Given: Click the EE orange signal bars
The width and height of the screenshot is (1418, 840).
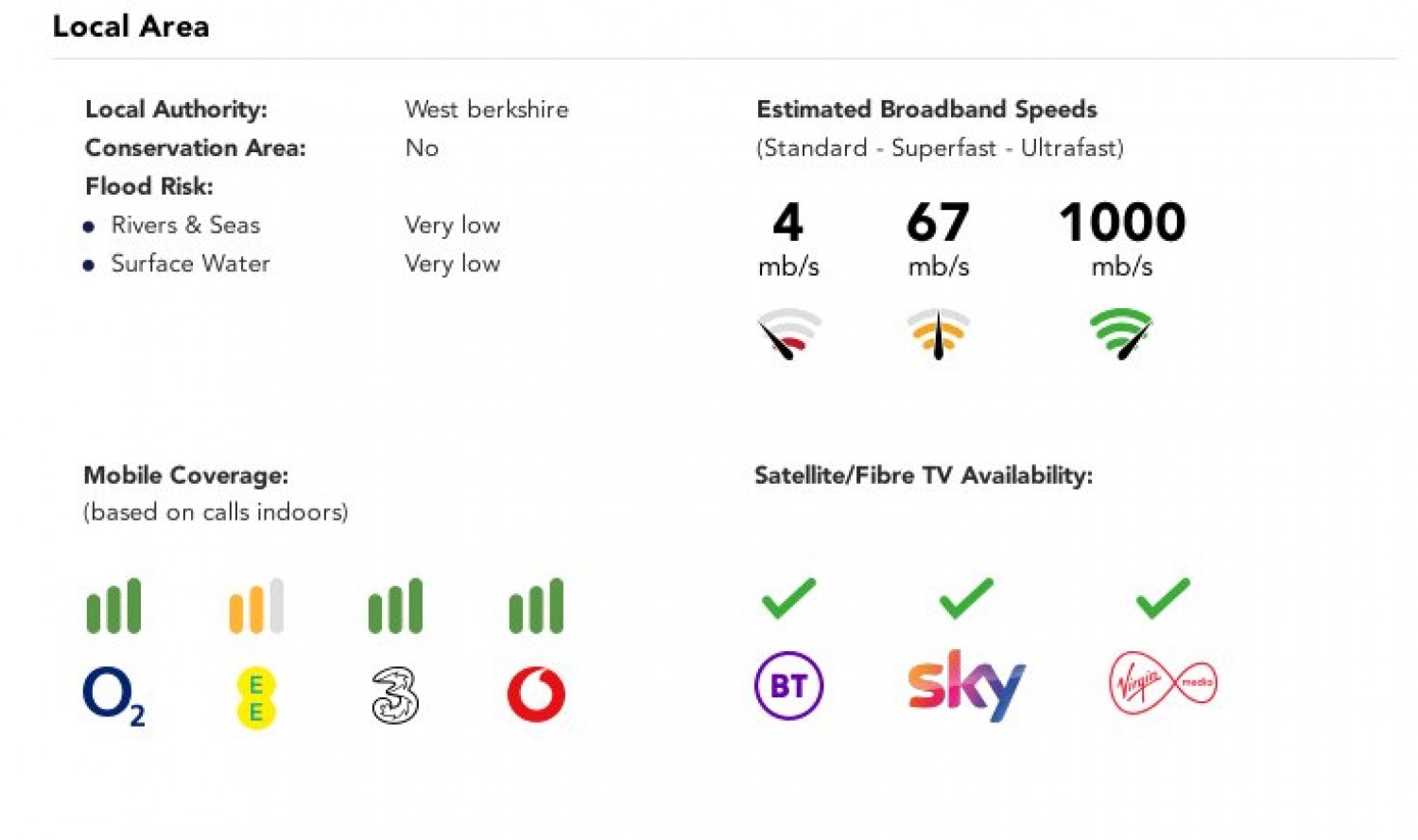Looking at the screenshot, I should point(255,606).
